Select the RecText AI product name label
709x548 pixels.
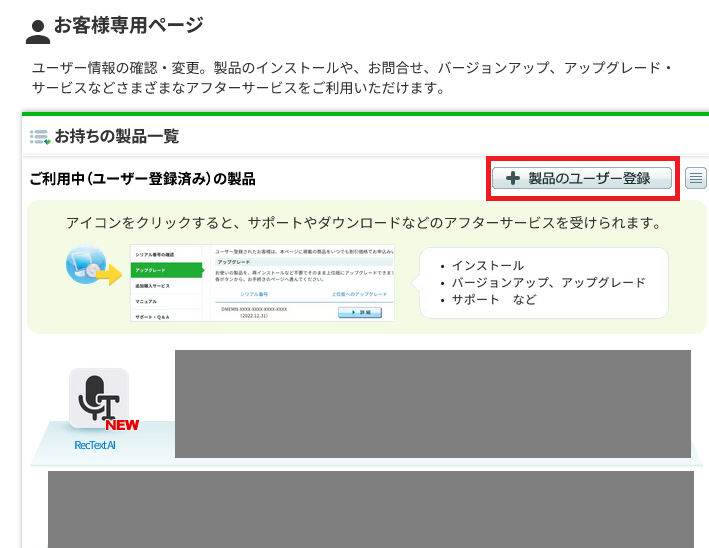[x=95, y=445]
